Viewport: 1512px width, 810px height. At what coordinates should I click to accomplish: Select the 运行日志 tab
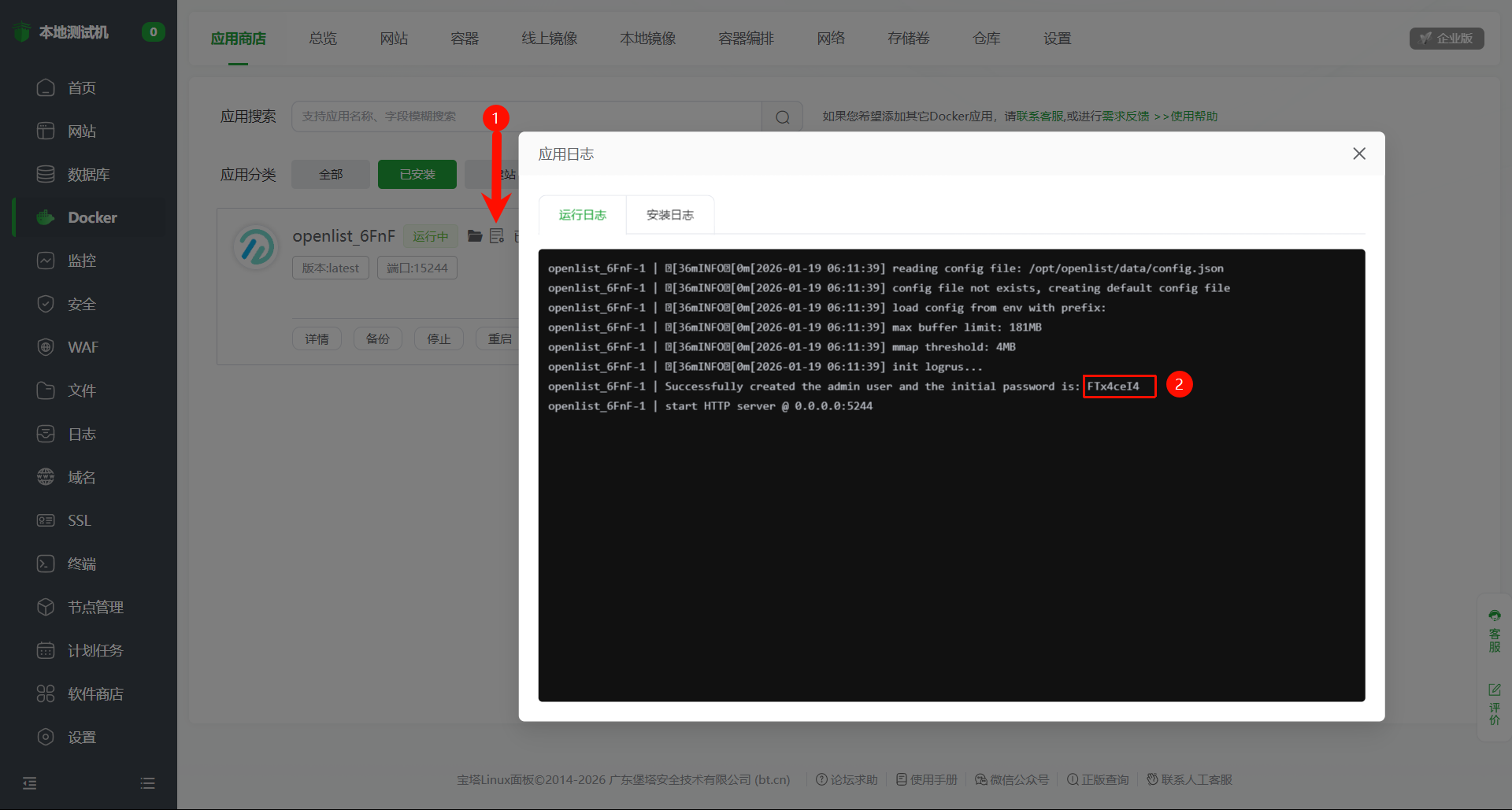point(582,215)
